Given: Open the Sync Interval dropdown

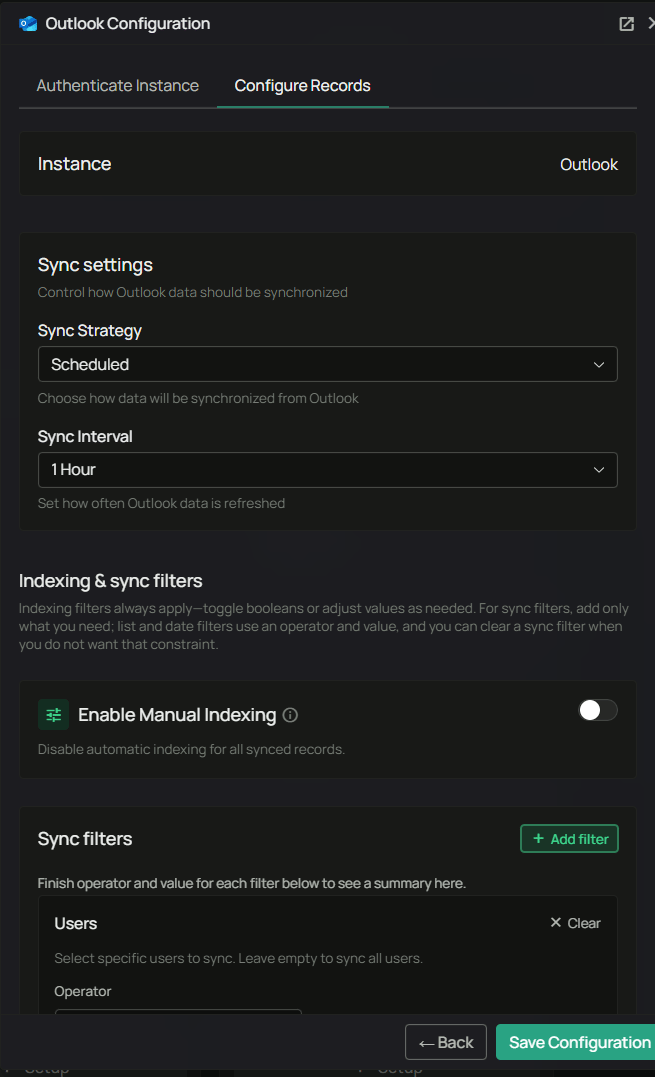Looking at the screenshot, I should (x=328, y=470).
